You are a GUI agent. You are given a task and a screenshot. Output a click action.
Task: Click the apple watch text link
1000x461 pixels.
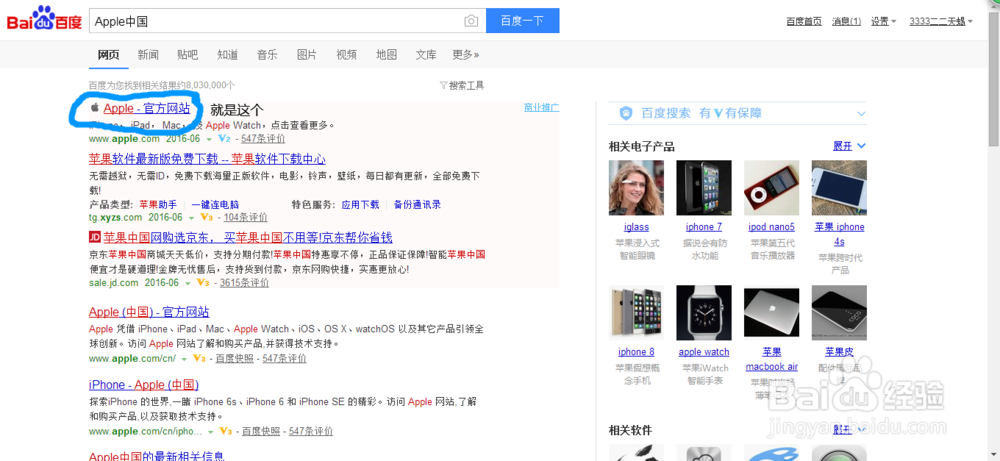tap(704, 352)
